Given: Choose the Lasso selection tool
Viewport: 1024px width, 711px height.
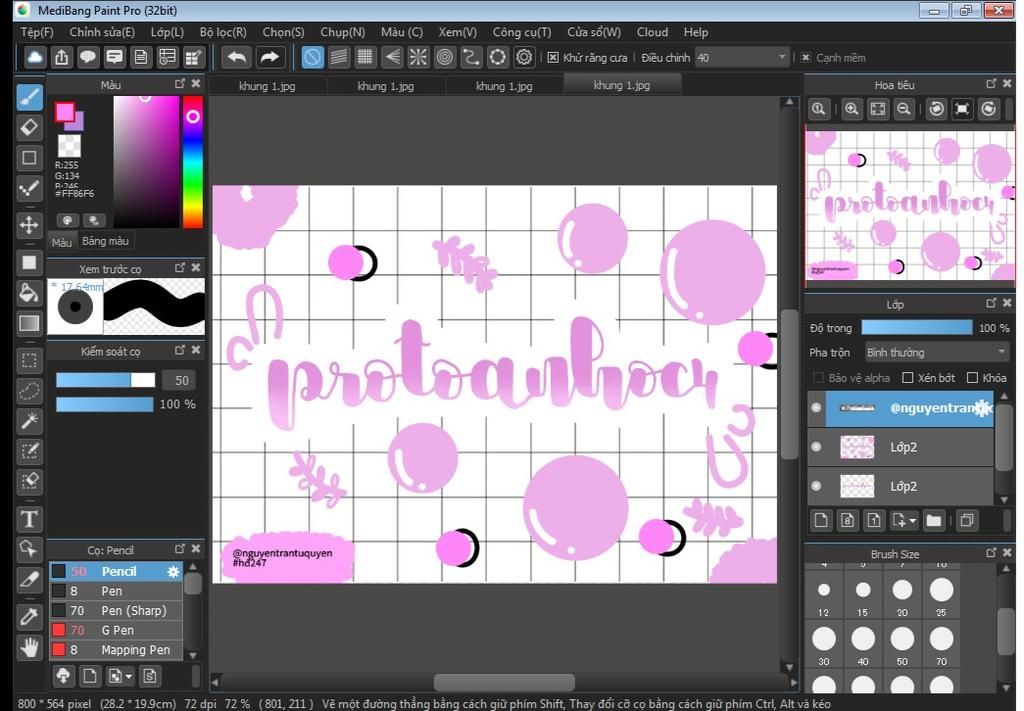Looking at the screenshot, I should [29, 391].
